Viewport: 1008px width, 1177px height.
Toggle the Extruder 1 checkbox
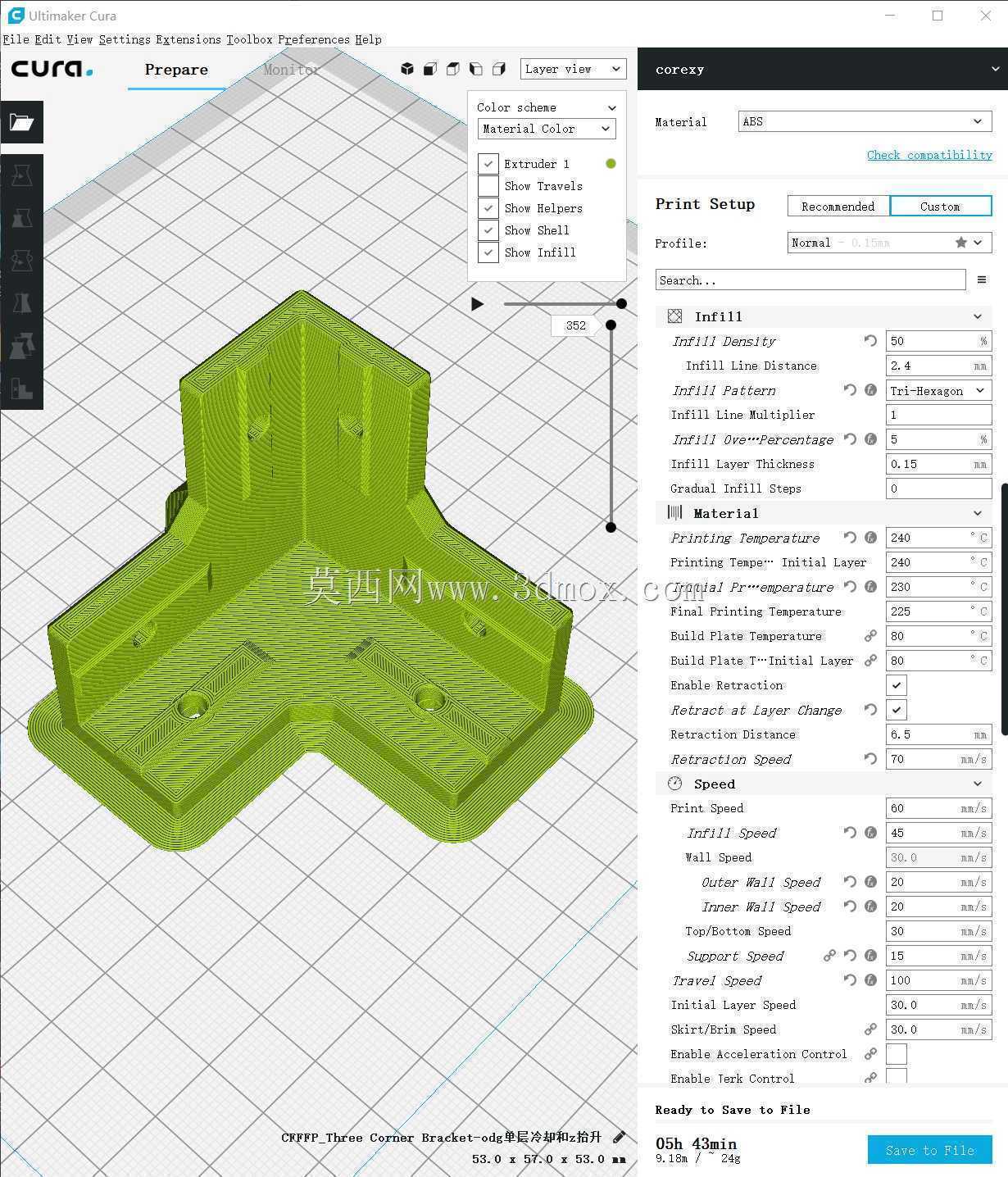488,164
